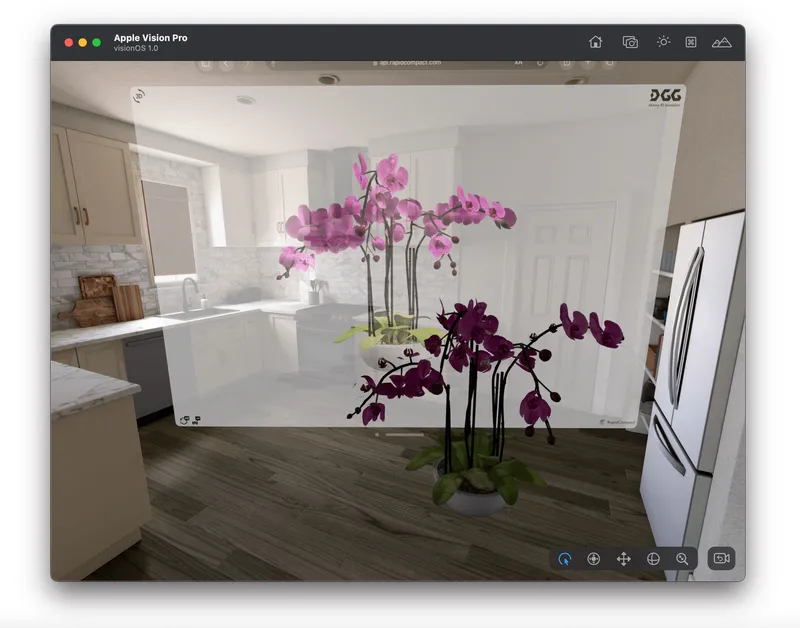Select the four-arrow pan tool
The image size is (800, 628).
[624, 559]
